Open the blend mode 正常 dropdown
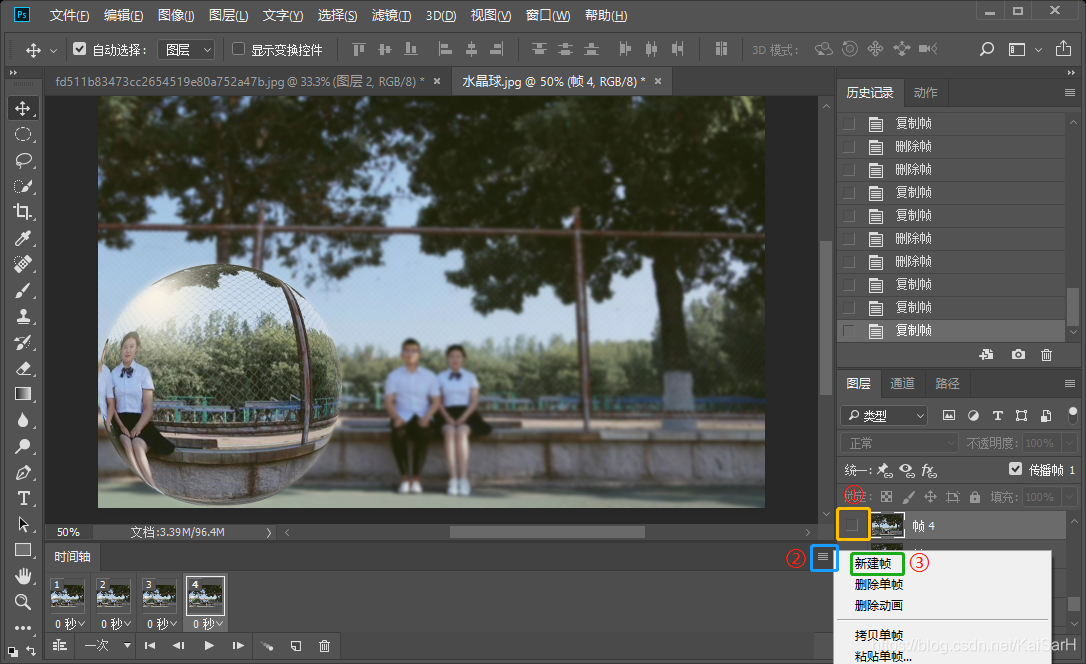 (900, 443)
